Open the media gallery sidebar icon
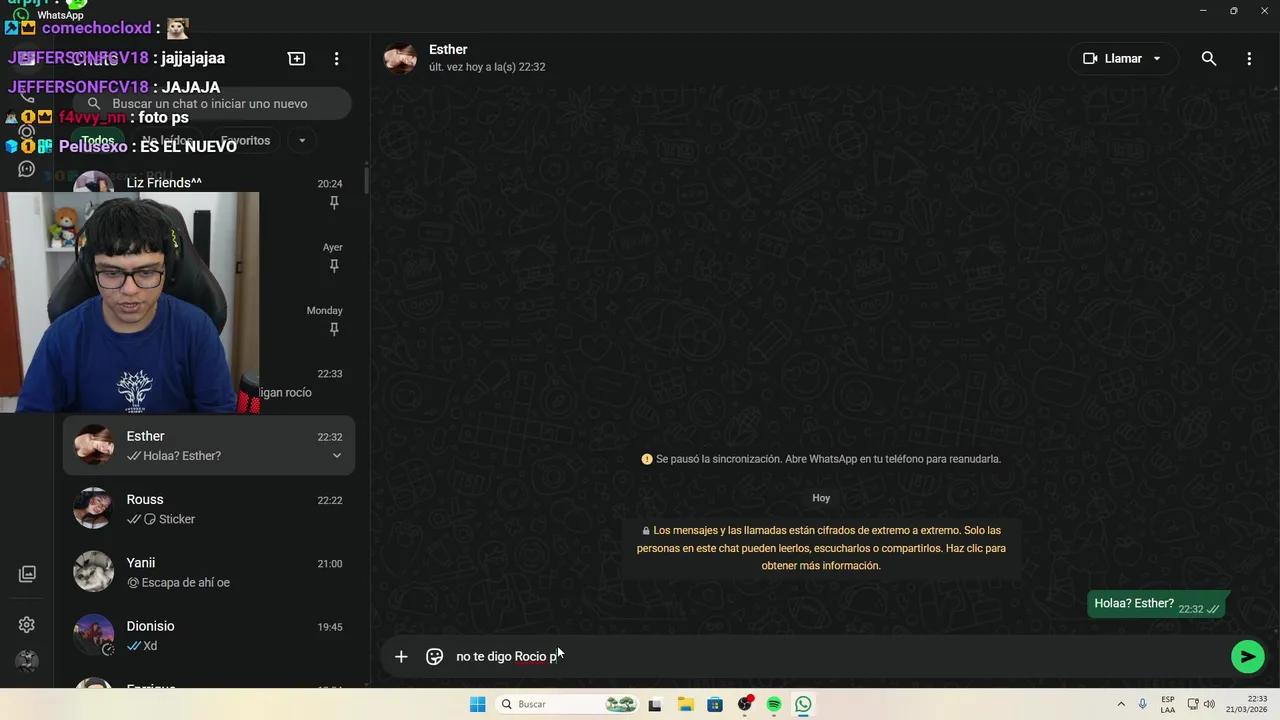 click(27, 574)
